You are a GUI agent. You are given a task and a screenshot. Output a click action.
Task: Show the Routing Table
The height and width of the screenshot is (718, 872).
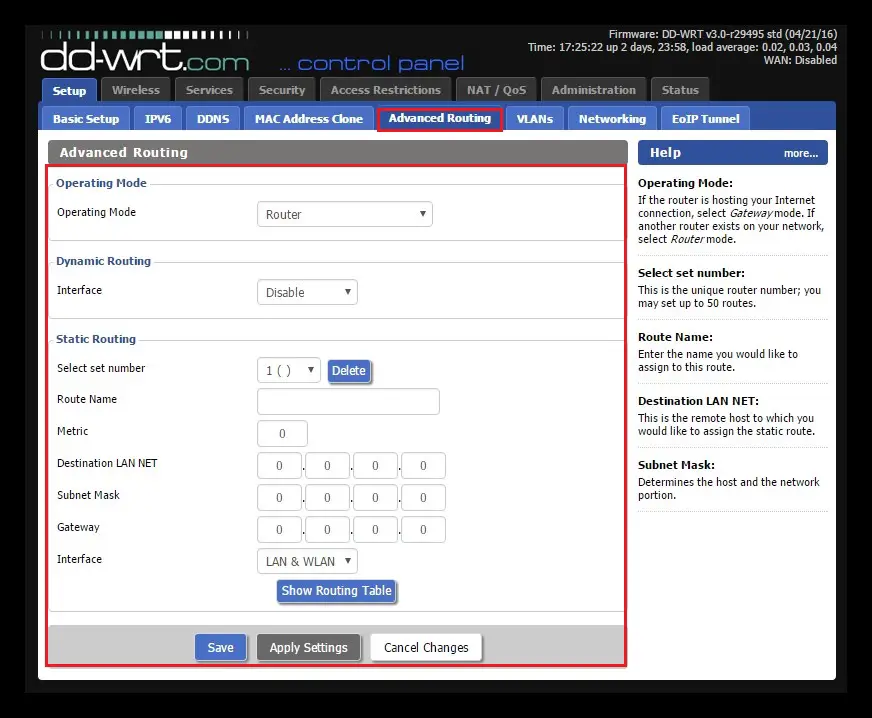point(336,591)
